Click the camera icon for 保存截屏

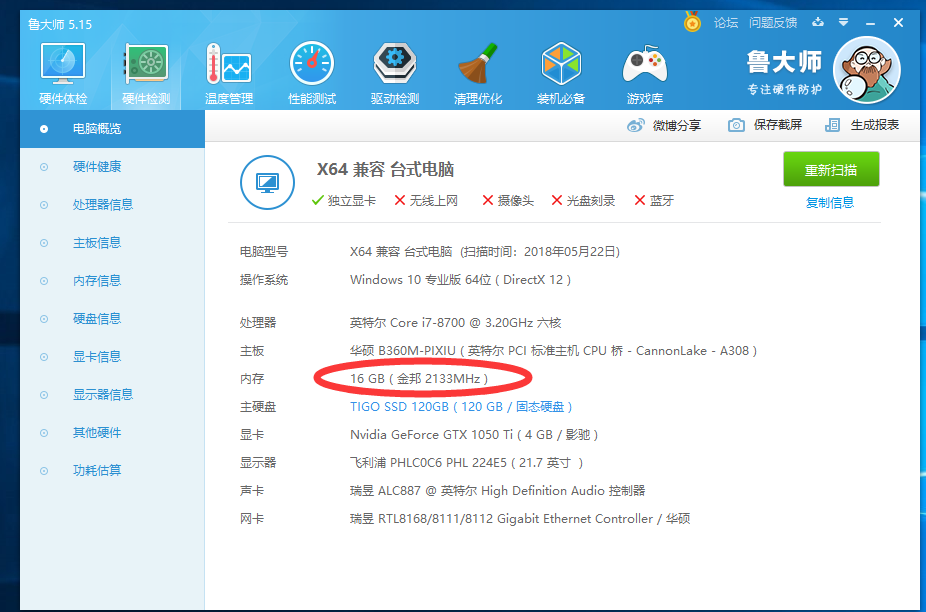pos(736,125)
